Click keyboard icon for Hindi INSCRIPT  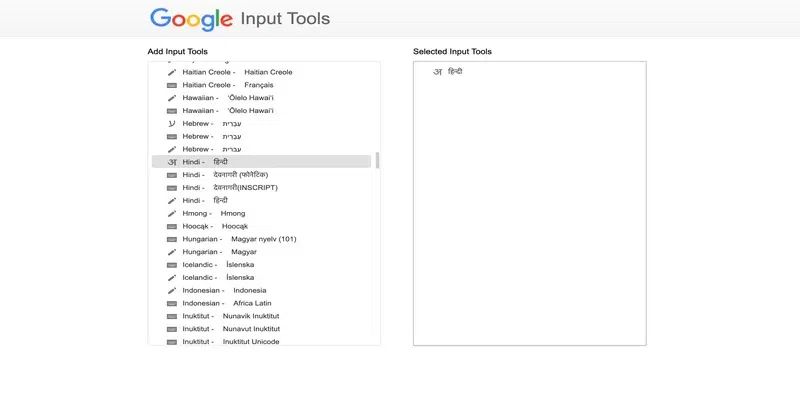click(172, 188)
